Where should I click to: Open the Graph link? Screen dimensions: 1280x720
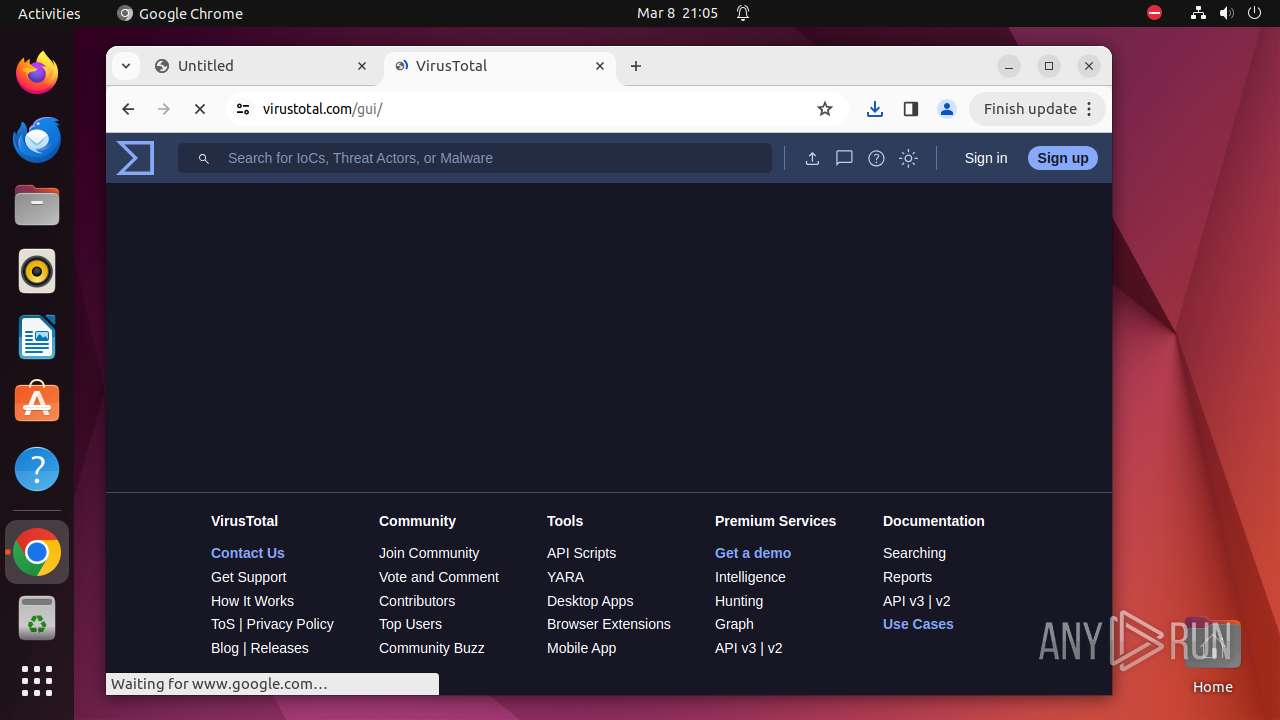click(x=734, y=624)
